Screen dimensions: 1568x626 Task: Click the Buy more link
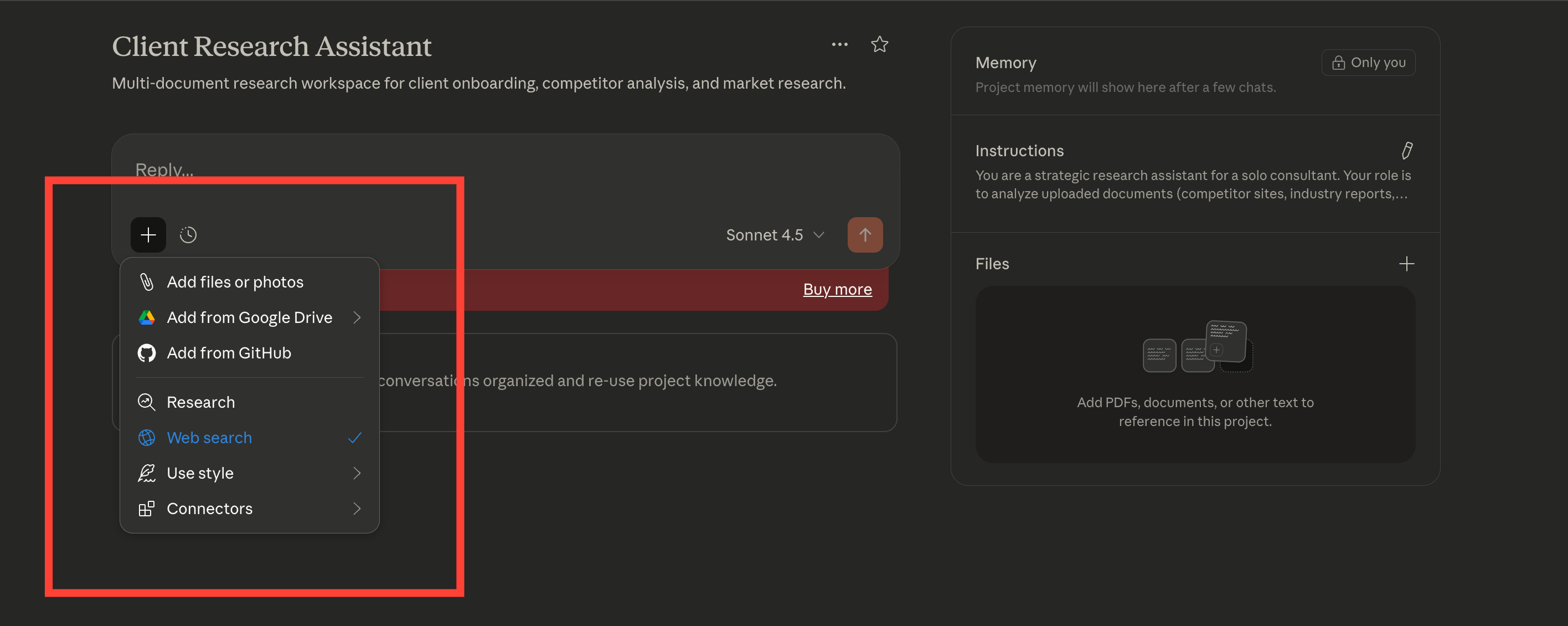[x=837, y=289]
